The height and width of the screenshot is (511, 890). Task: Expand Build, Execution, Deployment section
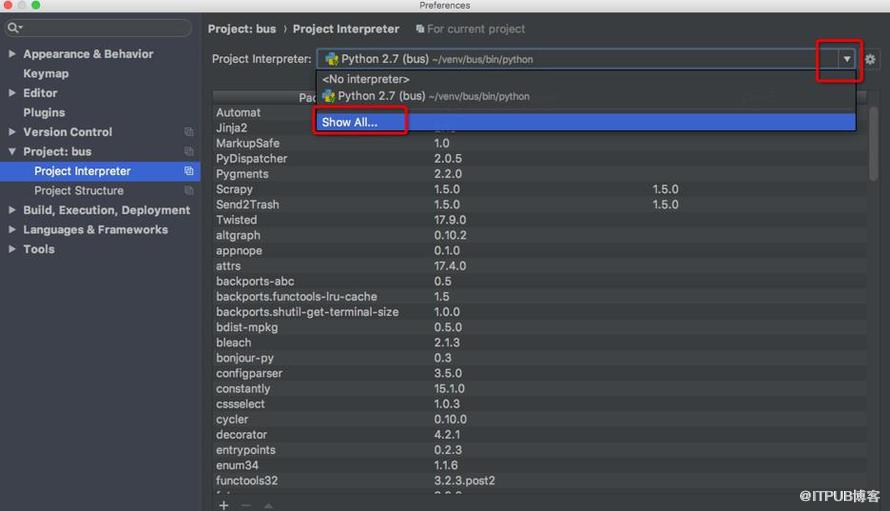point(12,210)
